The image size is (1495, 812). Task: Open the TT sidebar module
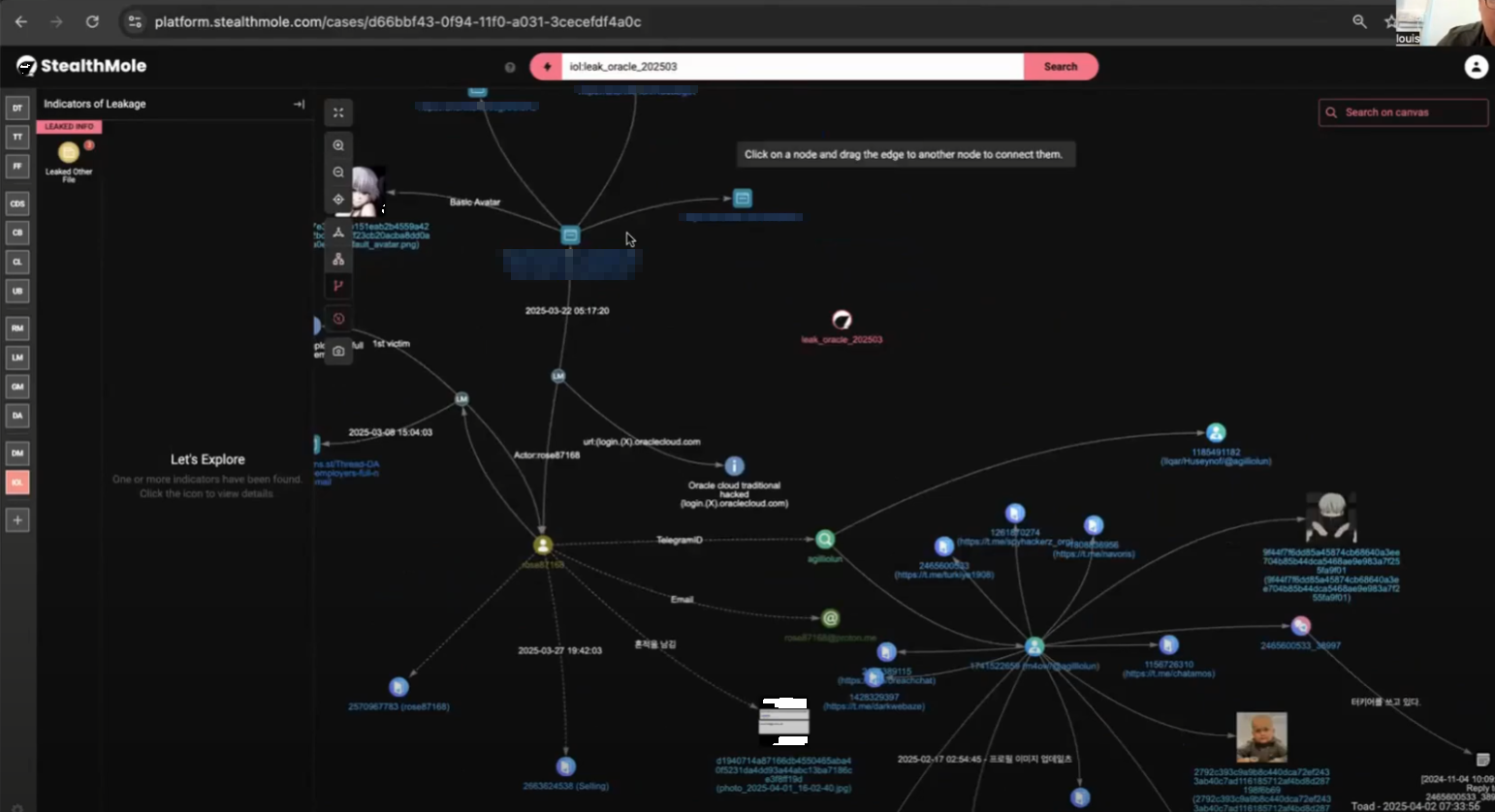(x=17, y=137)
